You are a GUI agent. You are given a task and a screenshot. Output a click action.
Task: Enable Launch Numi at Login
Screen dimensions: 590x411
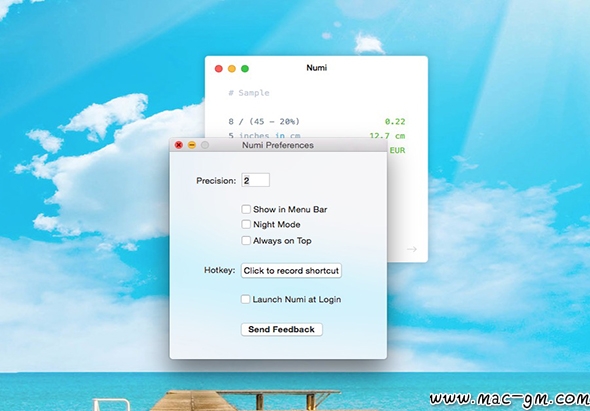click(245, 300)
